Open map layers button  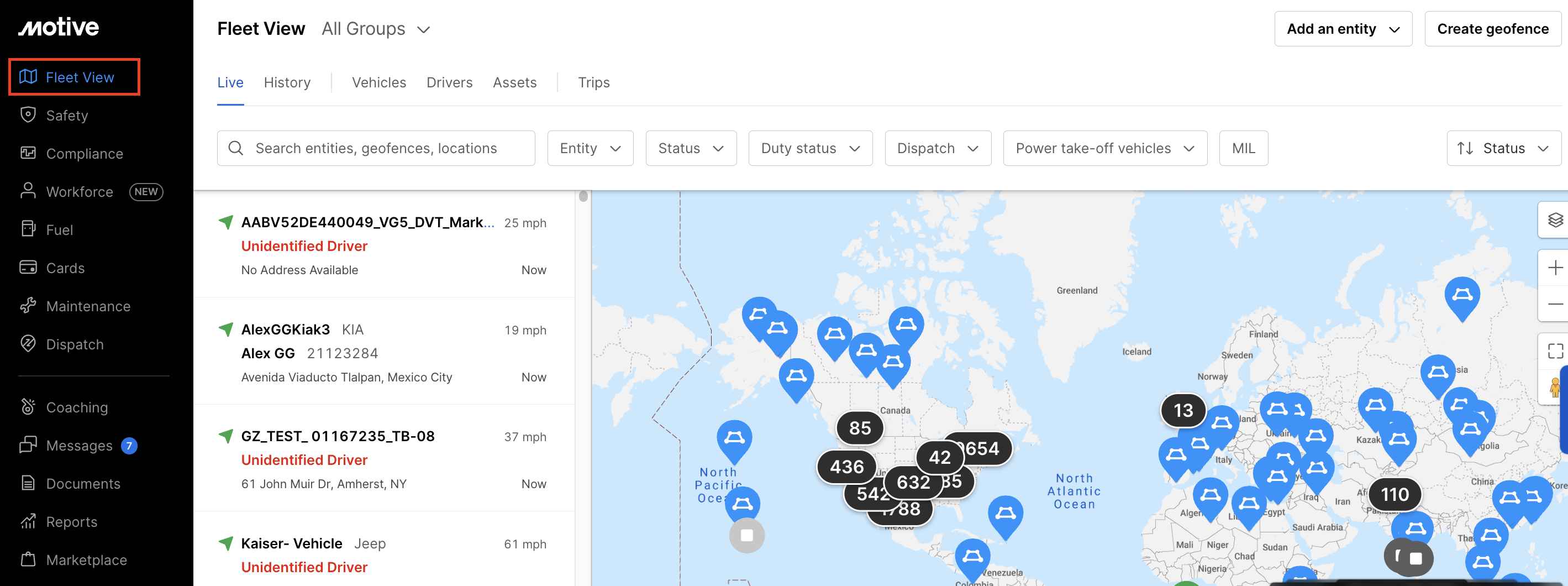(x=1555, y=220)
